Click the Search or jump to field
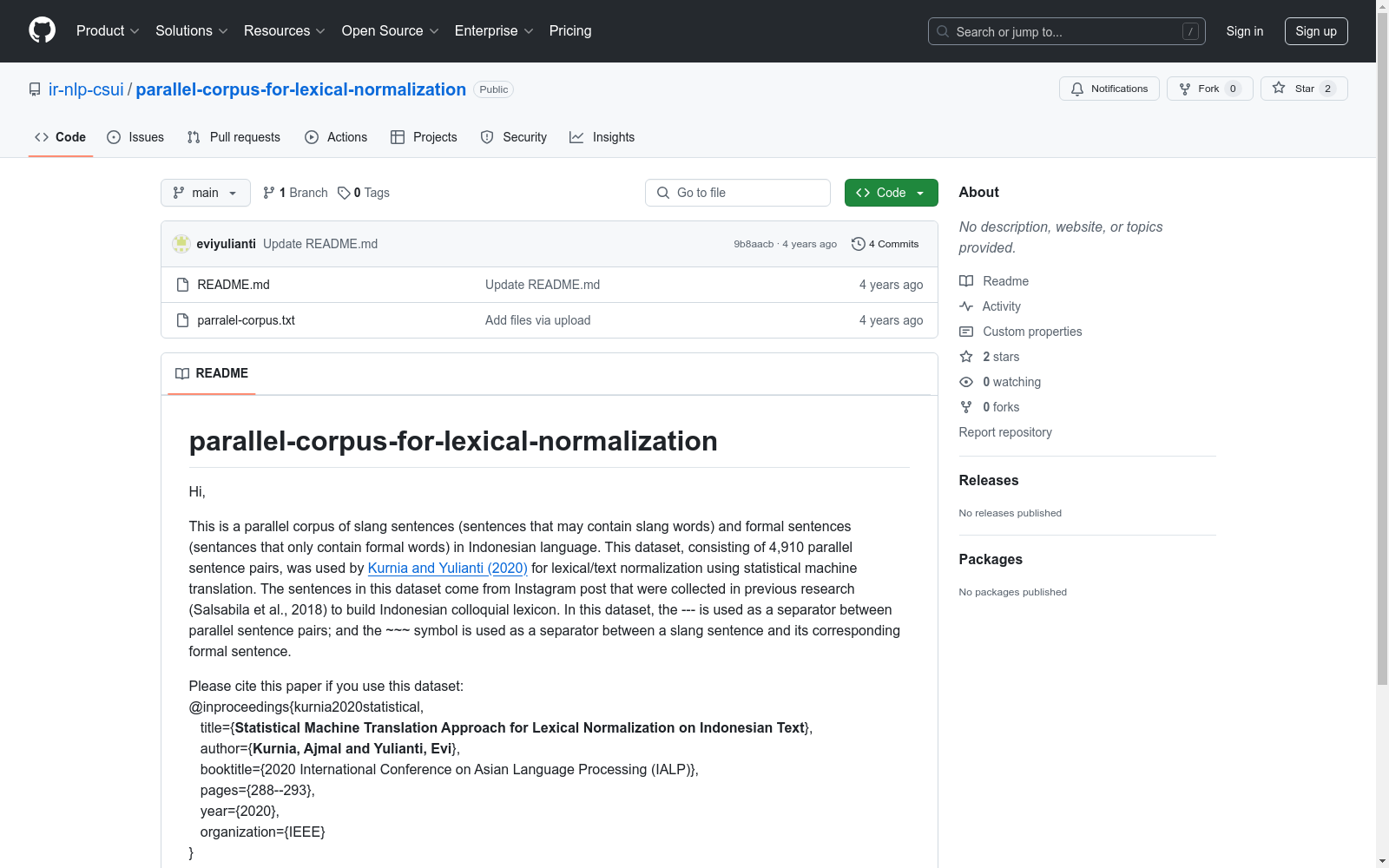Screen dimensions: 1389x868 [1067, 31]
